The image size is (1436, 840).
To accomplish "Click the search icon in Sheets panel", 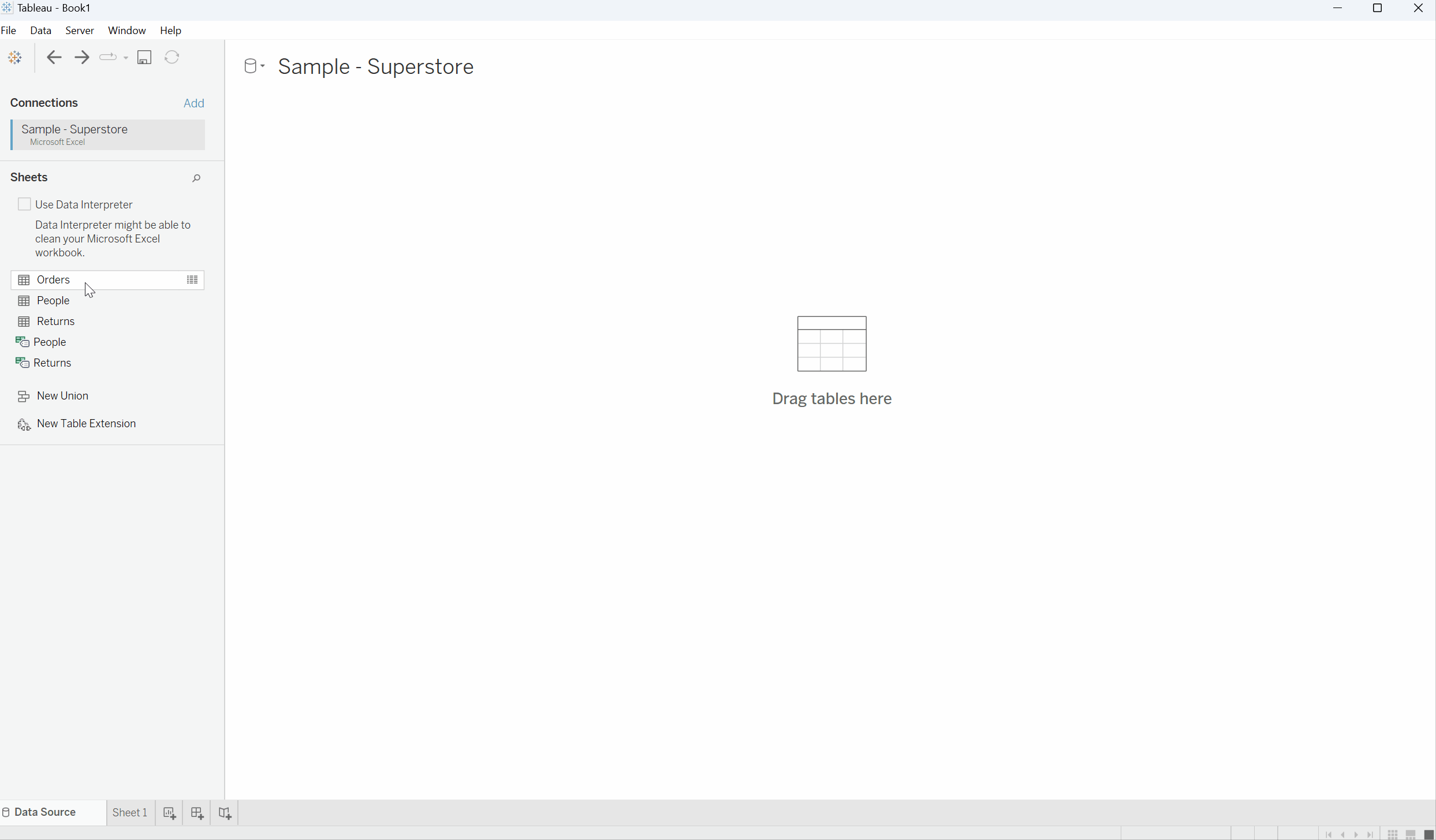I will (196, 177).
